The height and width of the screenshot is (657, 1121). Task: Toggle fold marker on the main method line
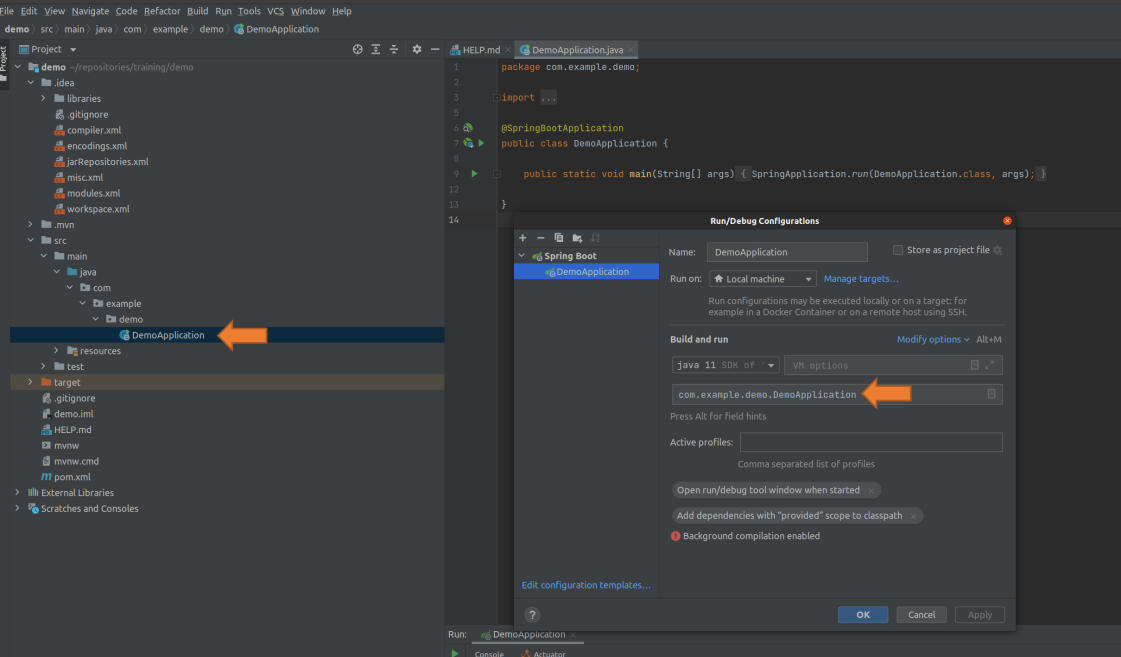(497, 174)
